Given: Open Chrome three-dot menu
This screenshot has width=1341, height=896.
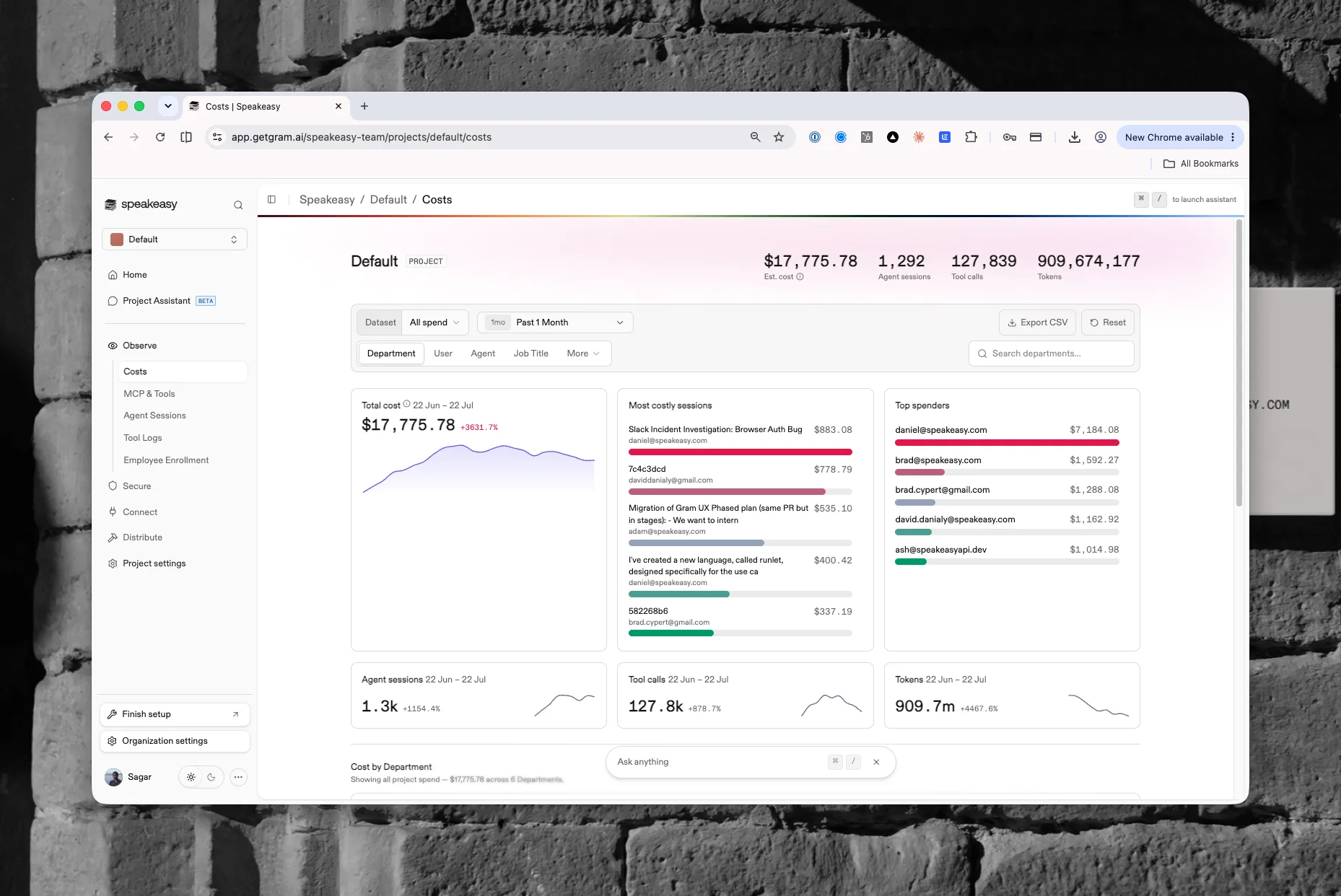Looking at the screenshot, I should point(1233,137).
